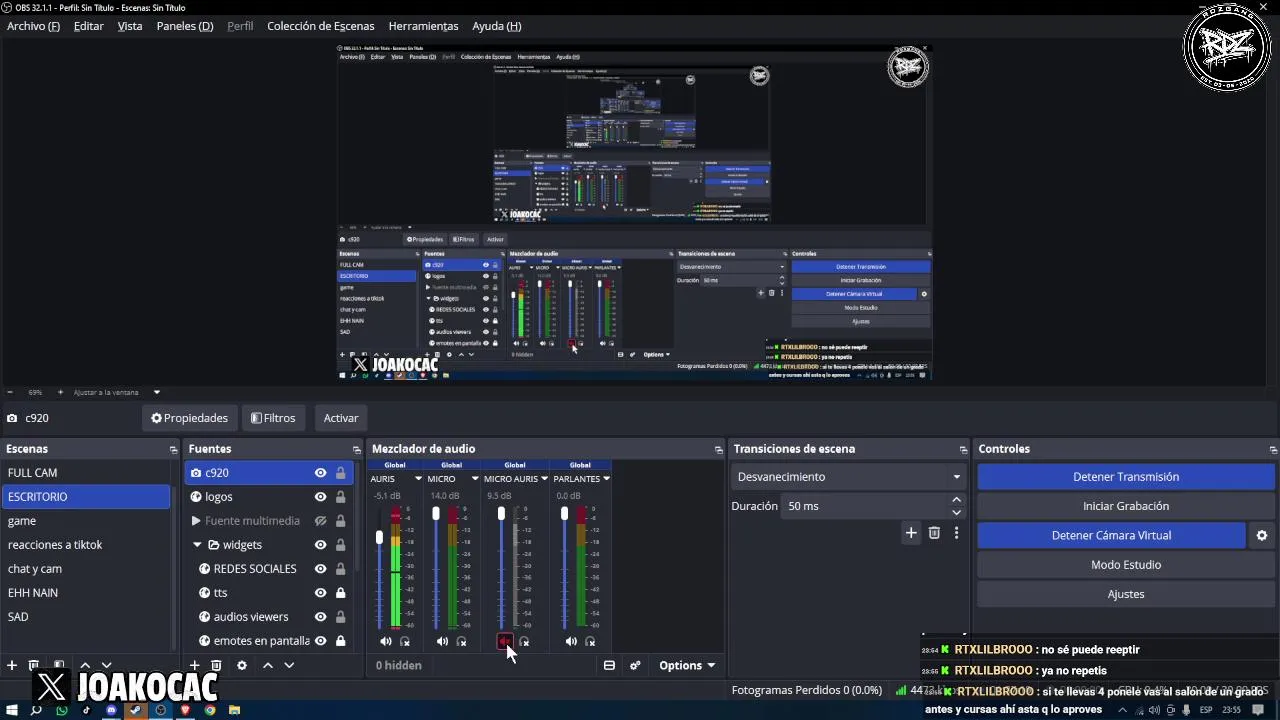Open virtual camera settings gear

(1262, 535)
